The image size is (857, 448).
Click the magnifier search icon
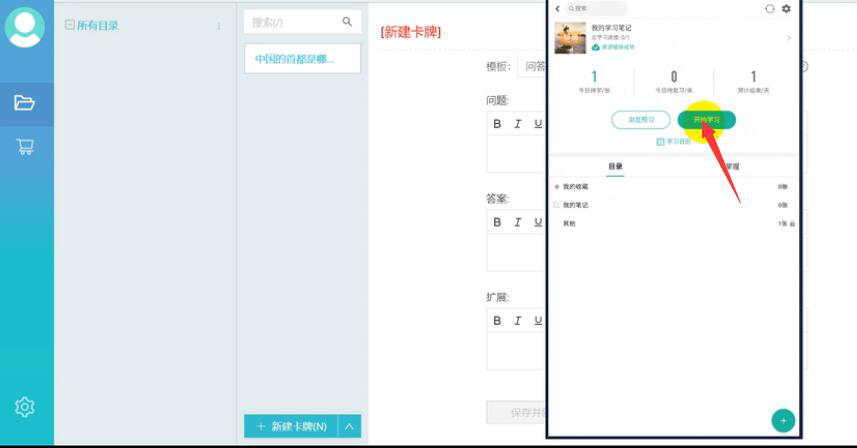coord(347,22)
